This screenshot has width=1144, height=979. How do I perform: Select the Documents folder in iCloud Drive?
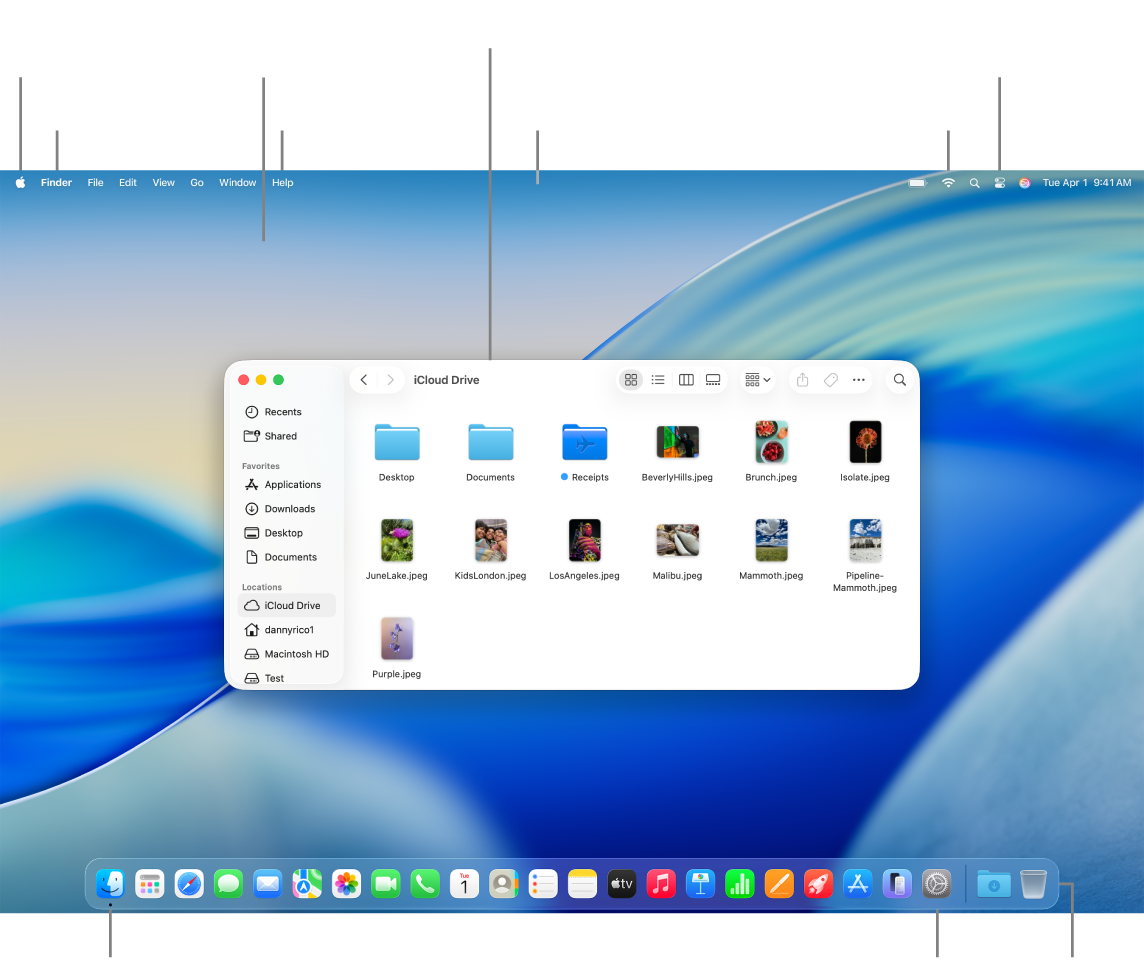click(490, 443)
